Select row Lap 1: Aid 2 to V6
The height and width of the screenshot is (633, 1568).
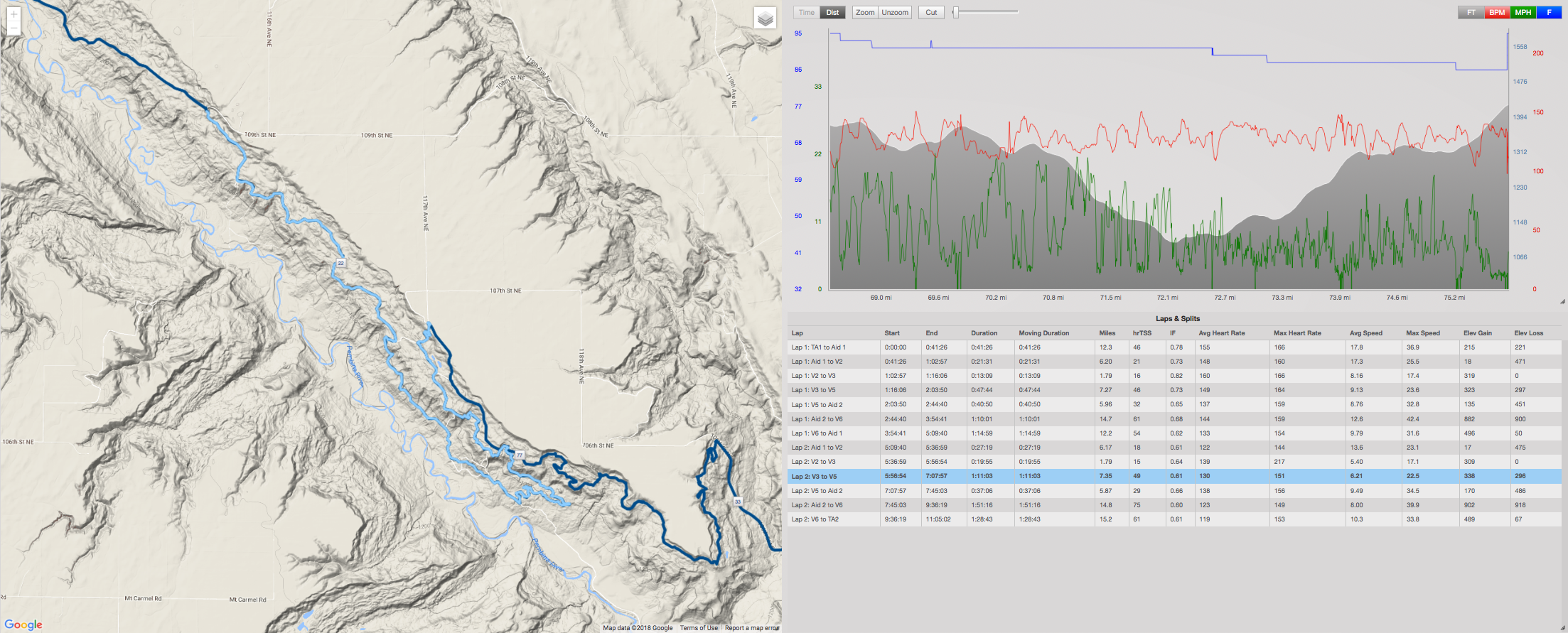[x=1174, y=419]
